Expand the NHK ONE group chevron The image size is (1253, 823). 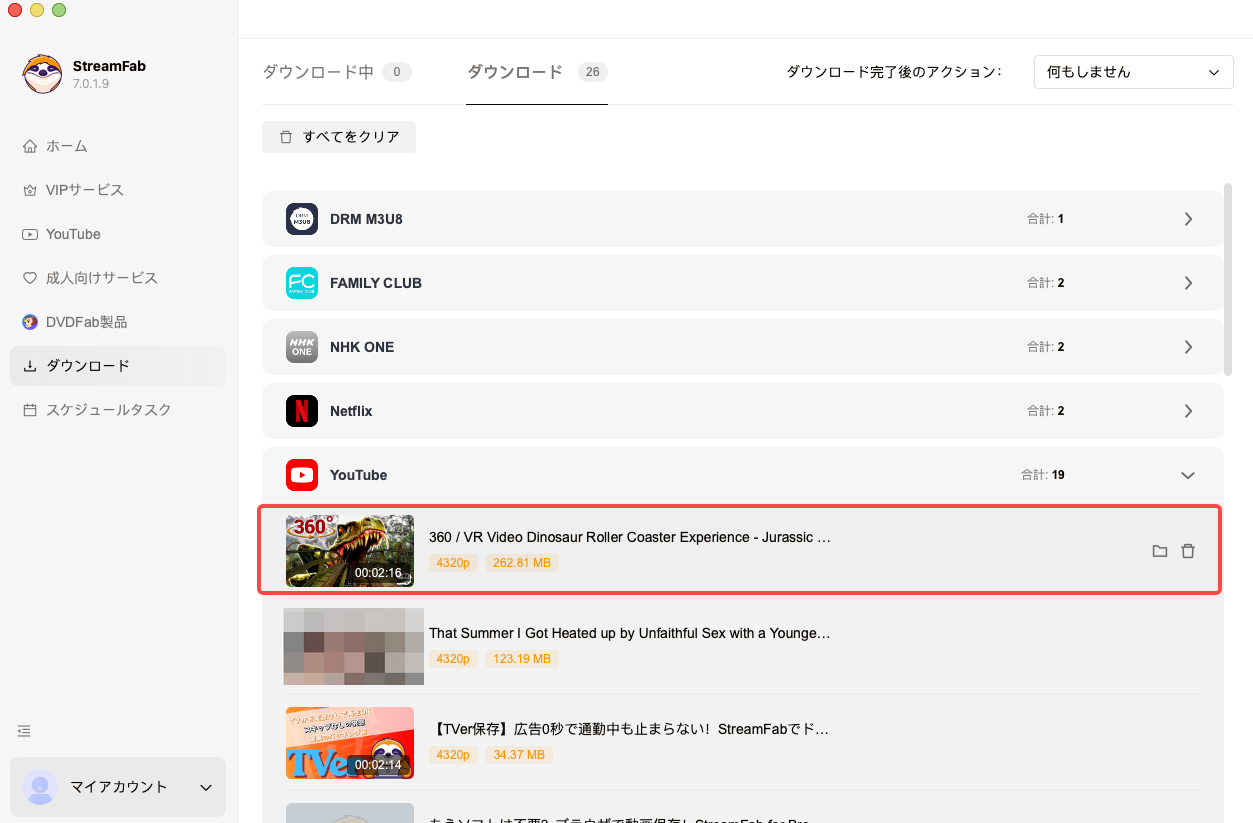pos(1188,347)
